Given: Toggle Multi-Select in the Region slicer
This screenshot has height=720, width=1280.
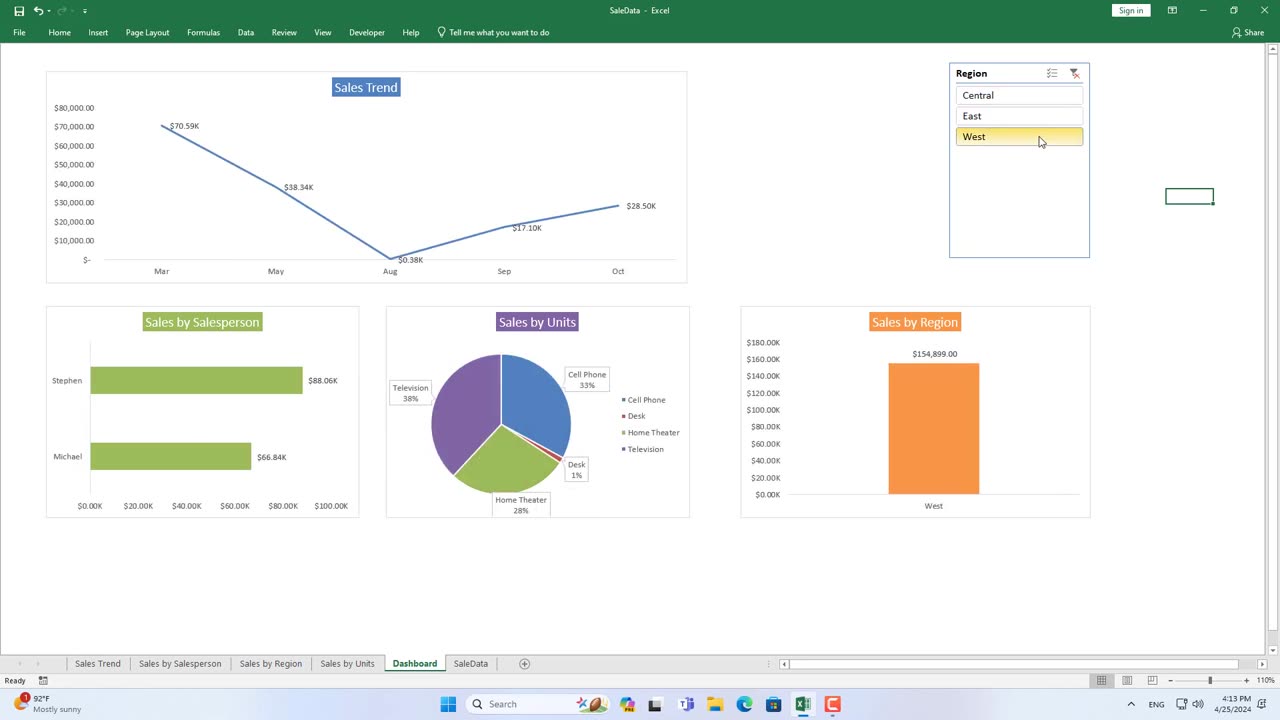Looking at the screenshot, I should pyautogui.click(x=1052, y=73).
